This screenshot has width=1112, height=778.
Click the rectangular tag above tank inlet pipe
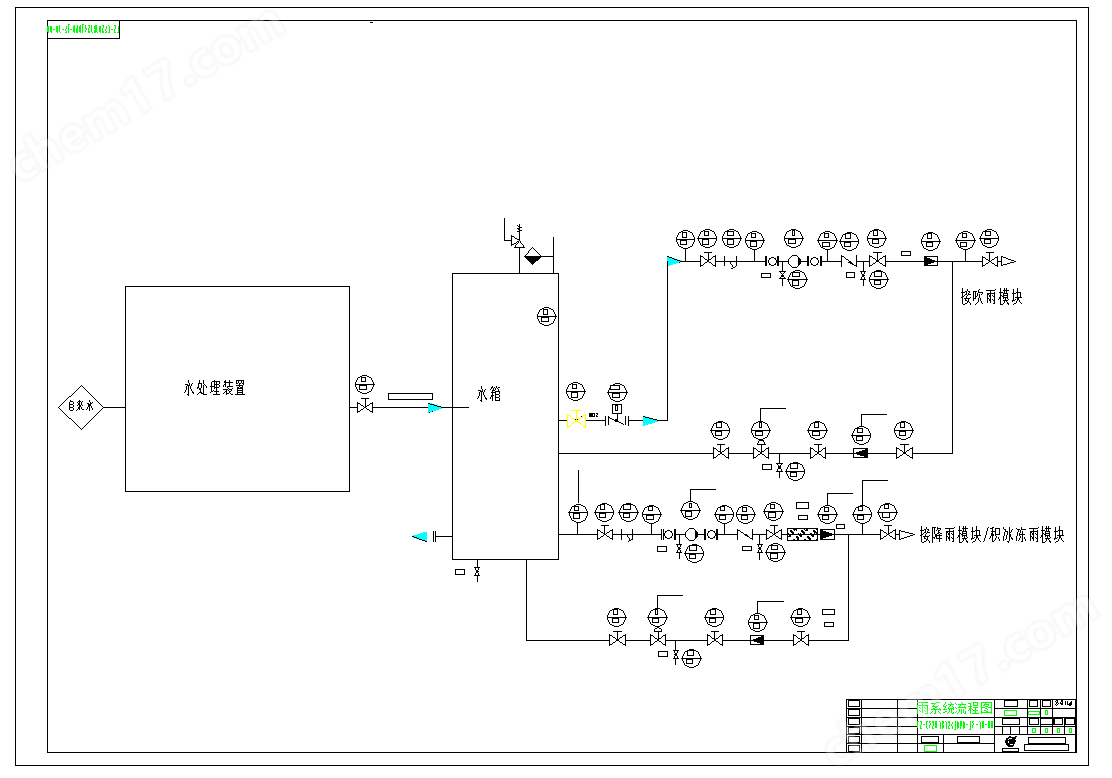[410, 396]
